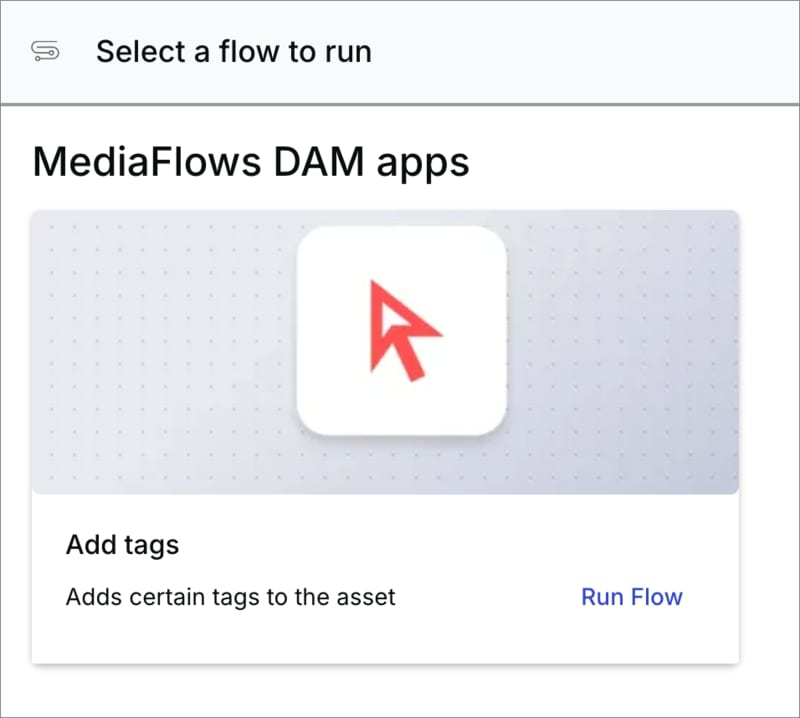Click the MediaFlows DAM apps heading

point(251,161)
